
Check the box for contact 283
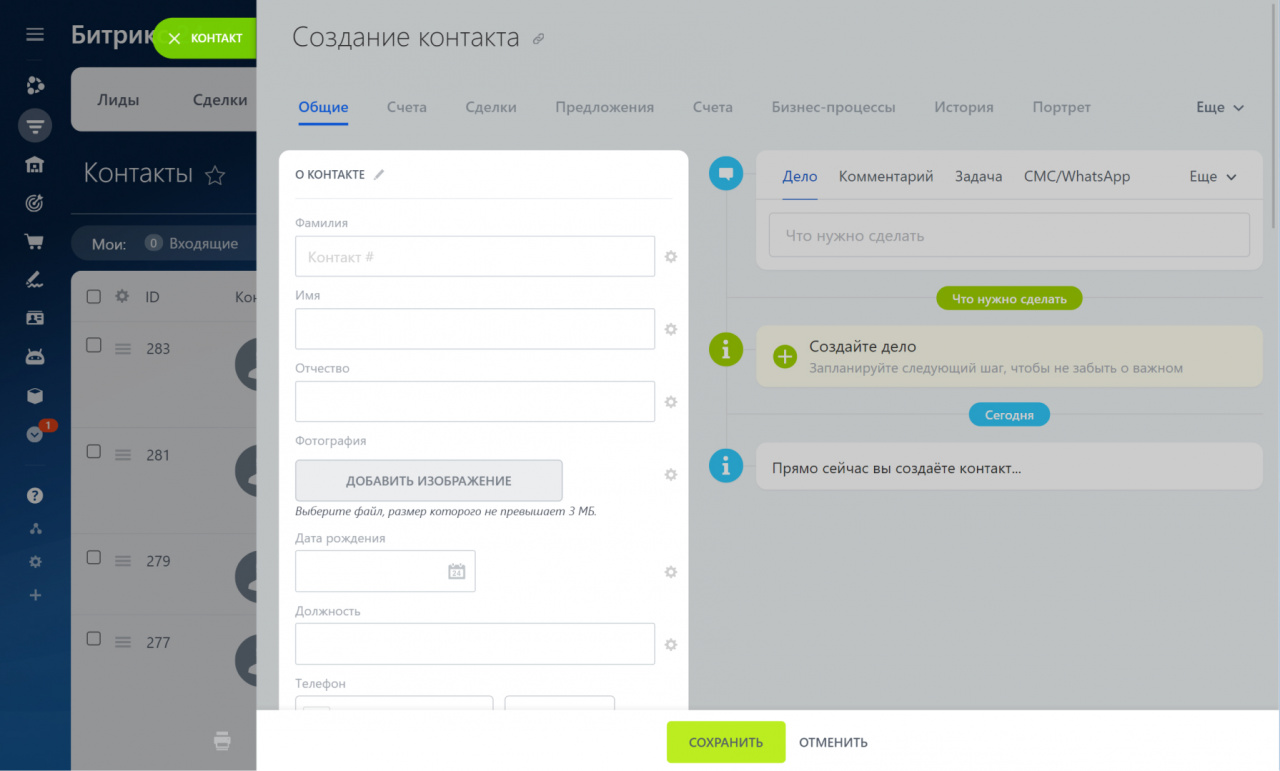click(x=93, y=345)
